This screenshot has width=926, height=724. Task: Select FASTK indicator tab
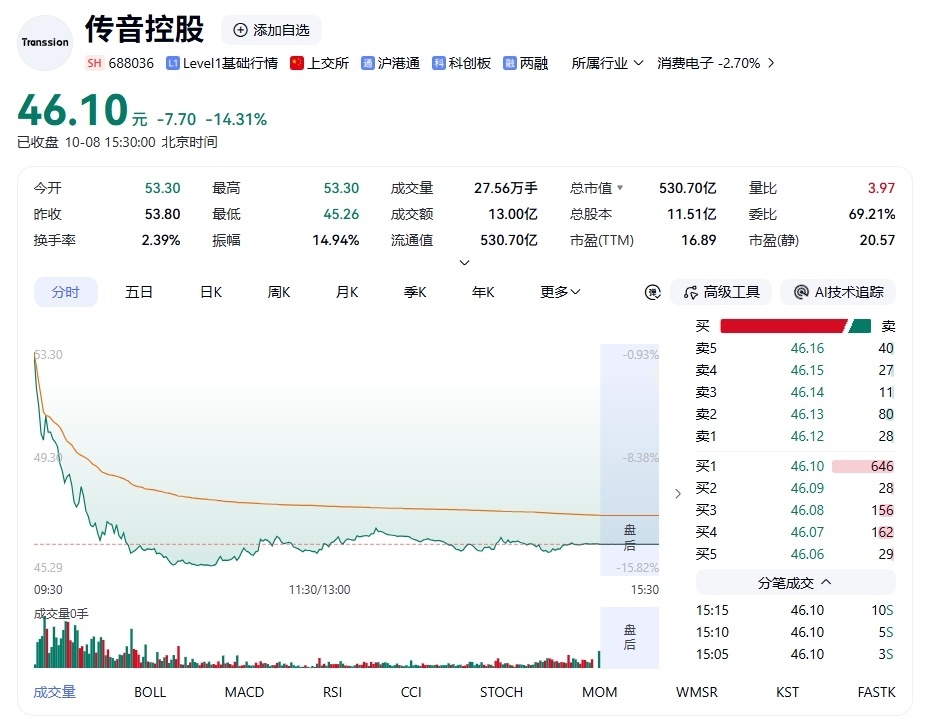(x=876, y=692)
